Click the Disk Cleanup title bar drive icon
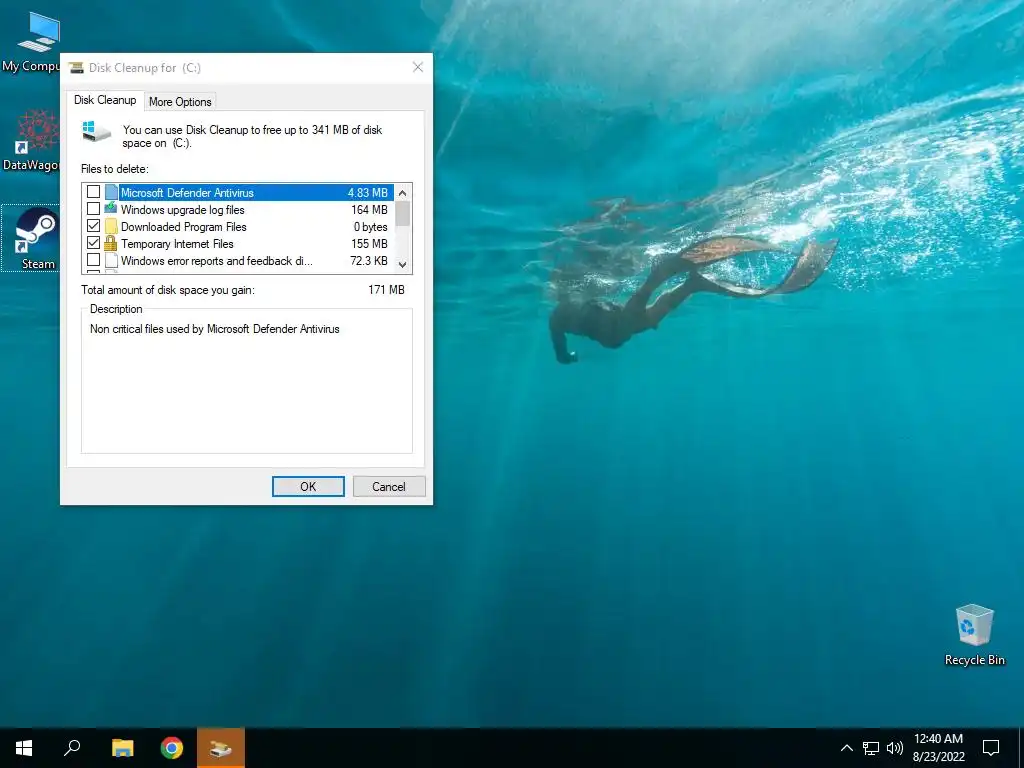This screenshot has width=1024, height=768. pos(76,67)
